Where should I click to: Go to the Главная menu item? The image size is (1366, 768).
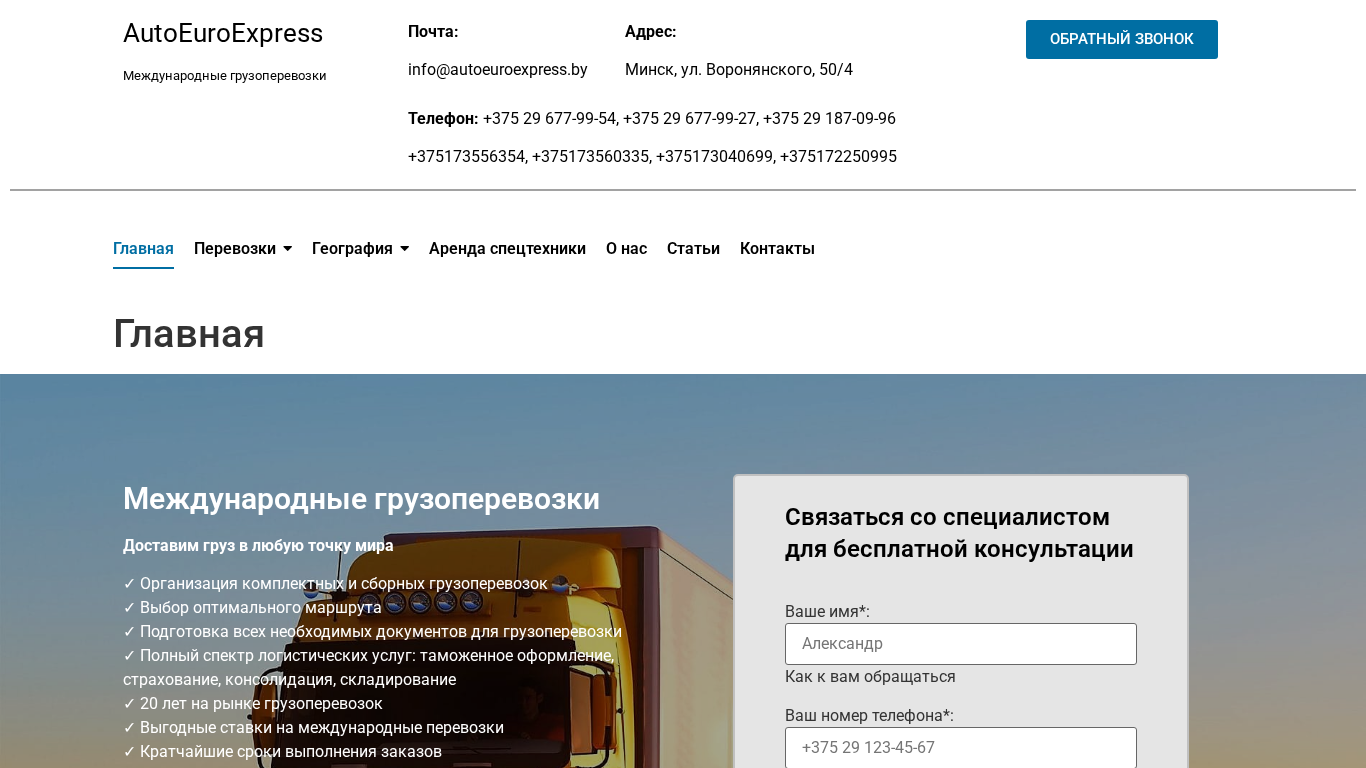[x=143, y=249]
